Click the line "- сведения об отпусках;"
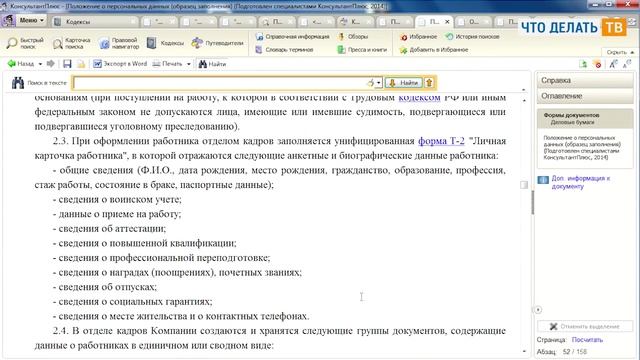The image size is (640, 360). 105,287
